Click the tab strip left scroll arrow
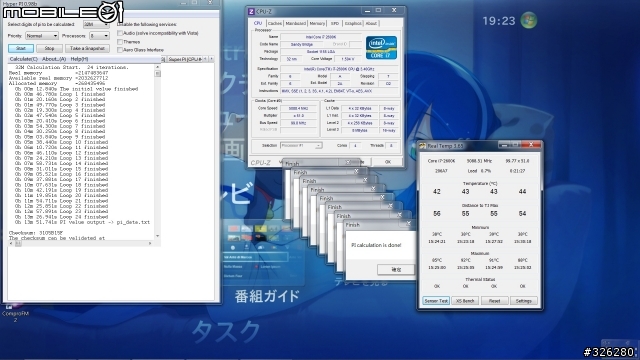The height and width of the screenshot is (360, 640). point(205,59)
